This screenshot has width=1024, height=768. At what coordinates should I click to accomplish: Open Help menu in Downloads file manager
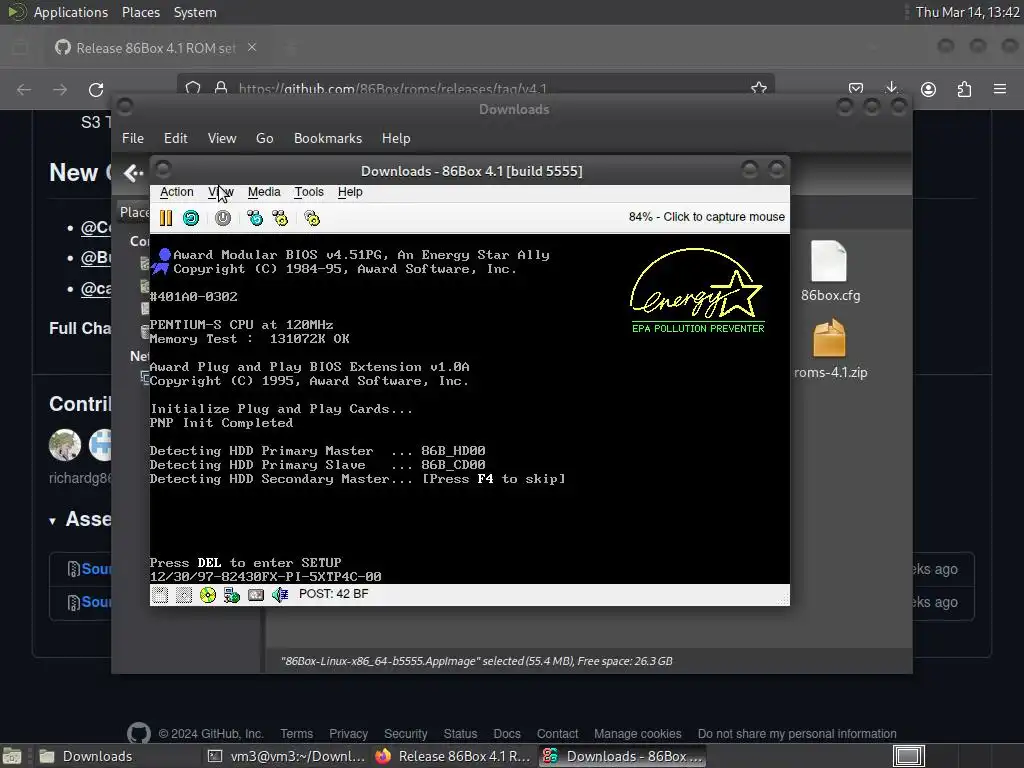pos(396,138)
